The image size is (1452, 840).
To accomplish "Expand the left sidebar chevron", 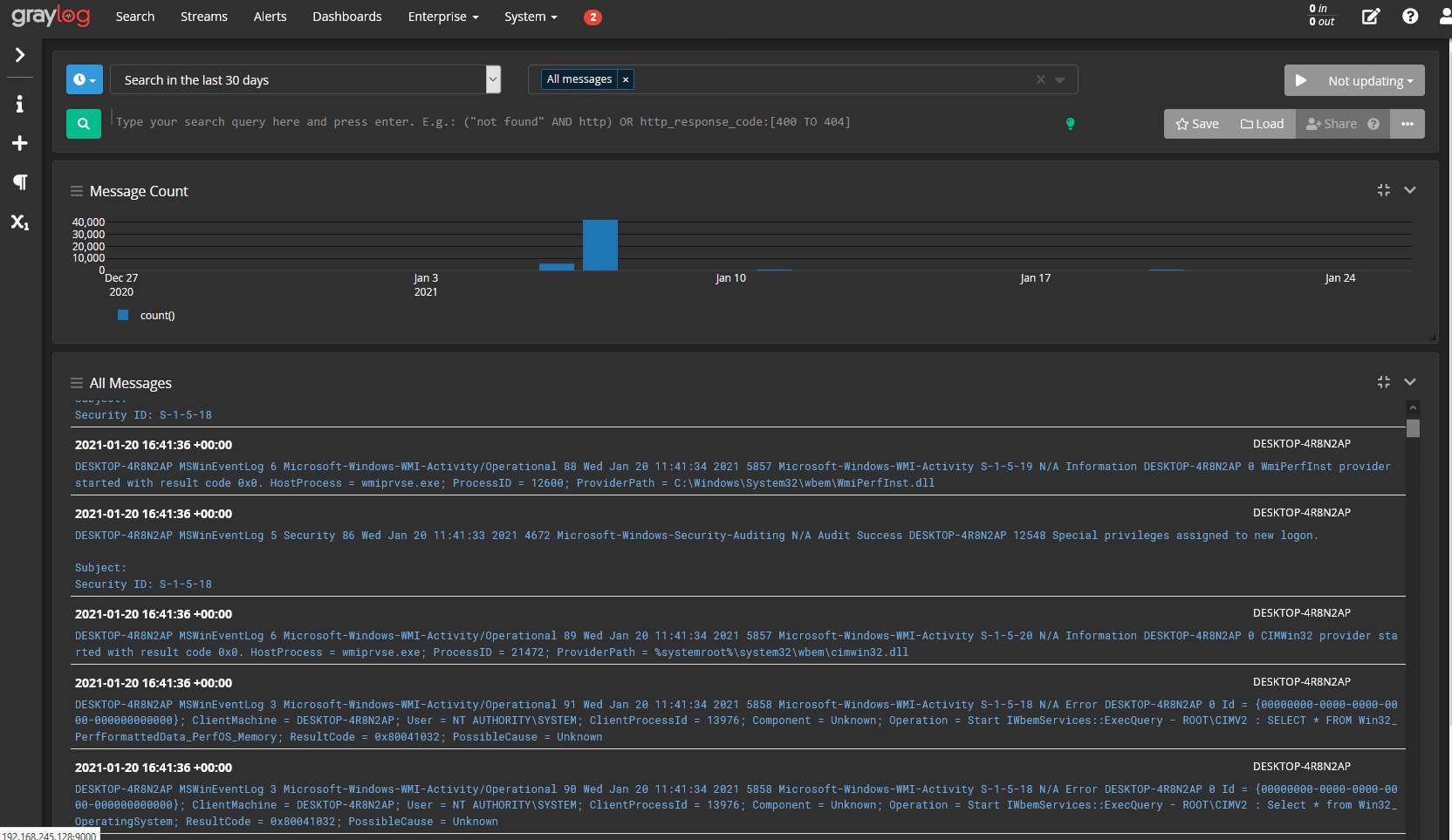I will pyautogui.click(x=19, y=56).
